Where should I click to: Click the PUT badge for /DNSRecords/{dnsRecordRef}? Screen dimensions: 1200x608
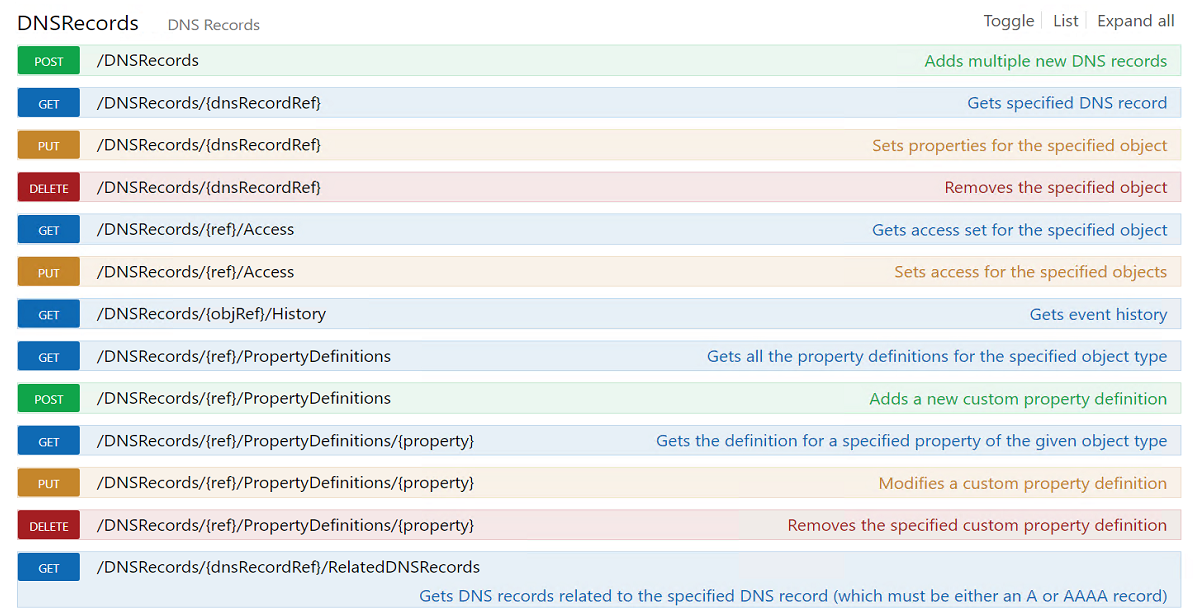point(48,146)
